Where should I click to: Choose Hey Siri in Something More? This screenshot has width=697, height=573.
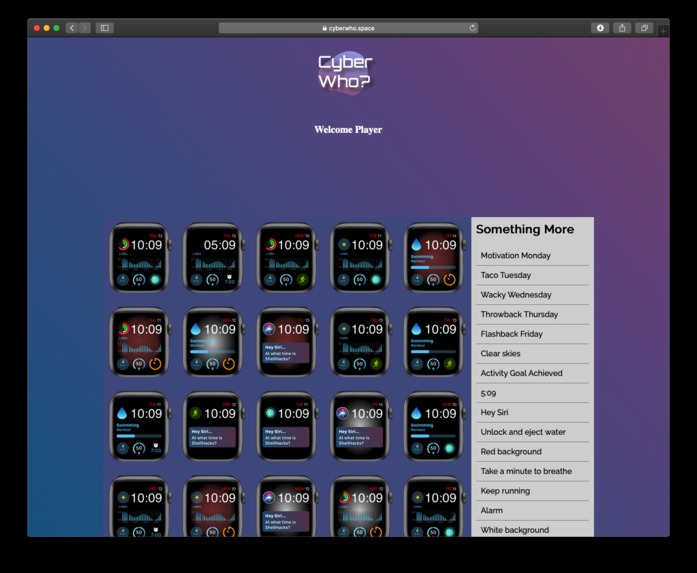click(x=532, y=413)
